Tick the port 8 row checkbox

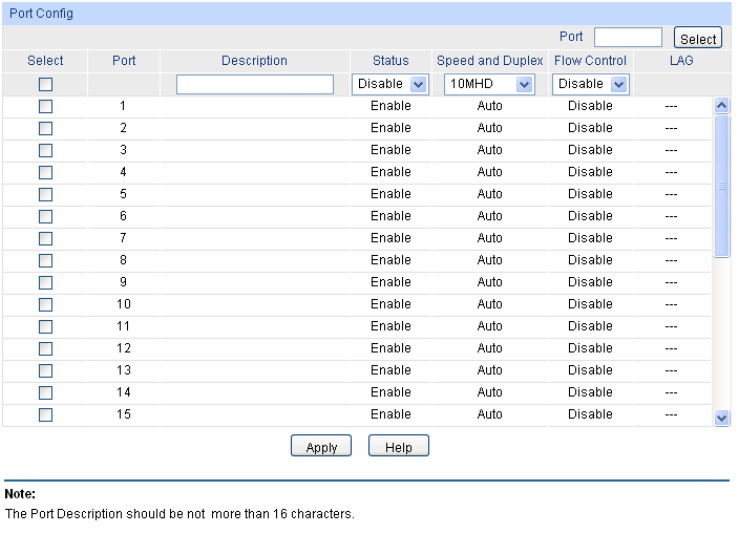pyautogui.click(x=46, y=261)
